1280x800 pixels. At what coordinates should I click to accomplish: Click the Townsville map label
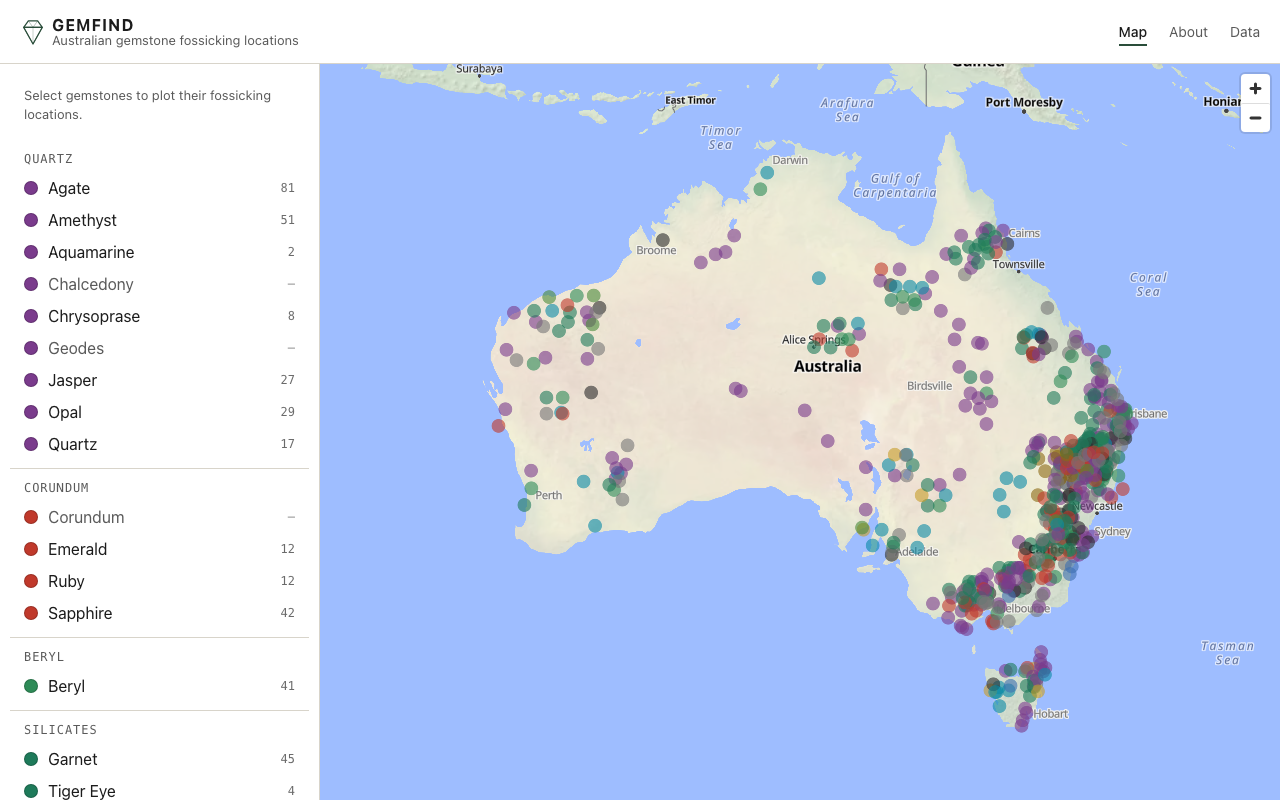(1019, 264)
